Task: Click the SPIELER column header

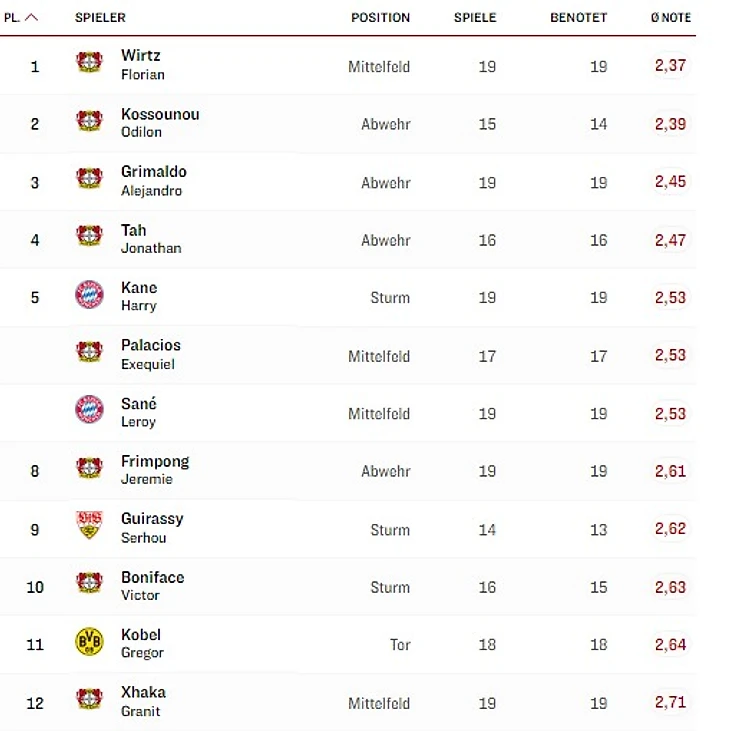Action: 100,18
